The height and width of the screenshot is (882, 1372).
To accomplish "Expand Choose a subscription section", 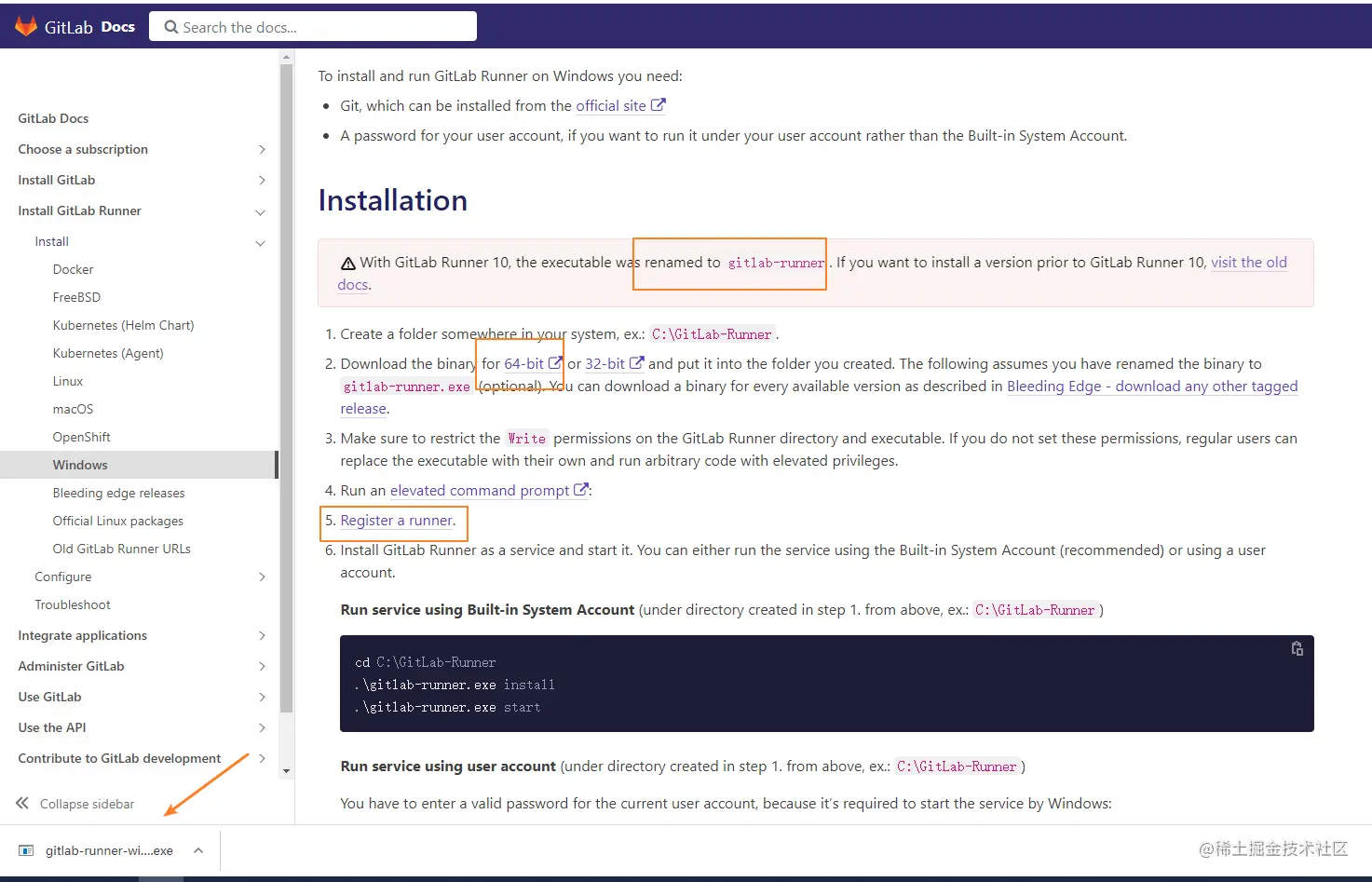I will (262, 149).
